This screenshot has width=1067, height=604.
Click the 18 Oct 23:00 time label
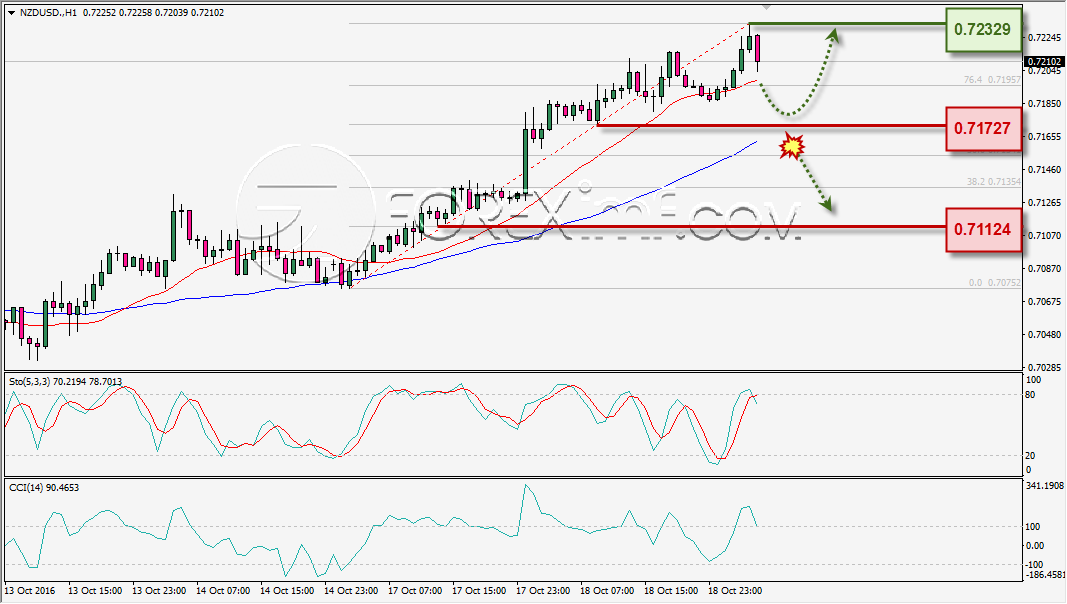pos(734,590)
